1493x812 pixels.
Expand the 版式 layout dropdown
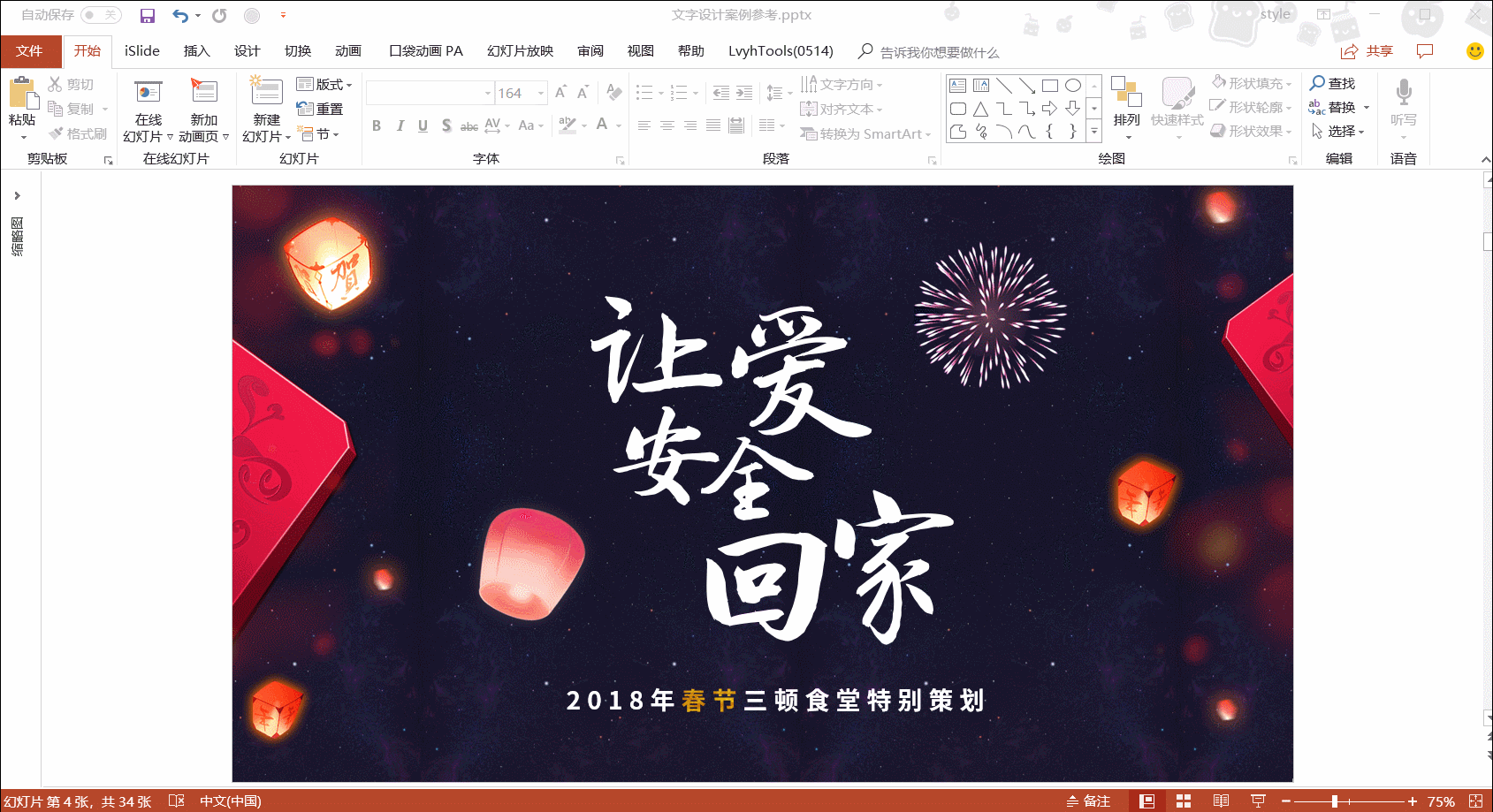click(324, 84)
